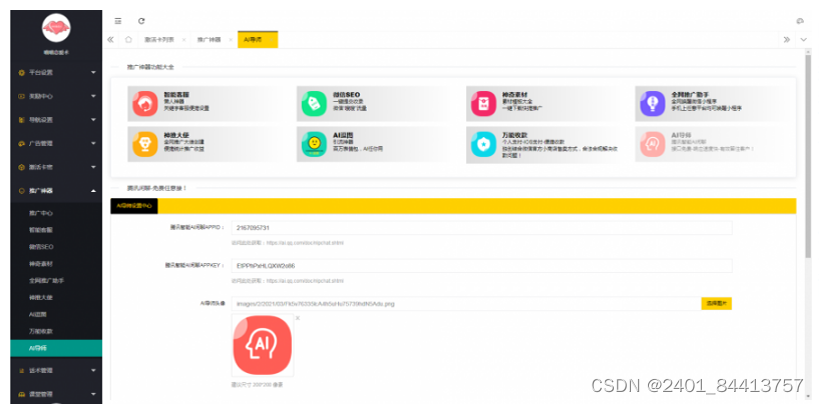Open the AI逗图 smiley face card icon

(x=314, y=144)
